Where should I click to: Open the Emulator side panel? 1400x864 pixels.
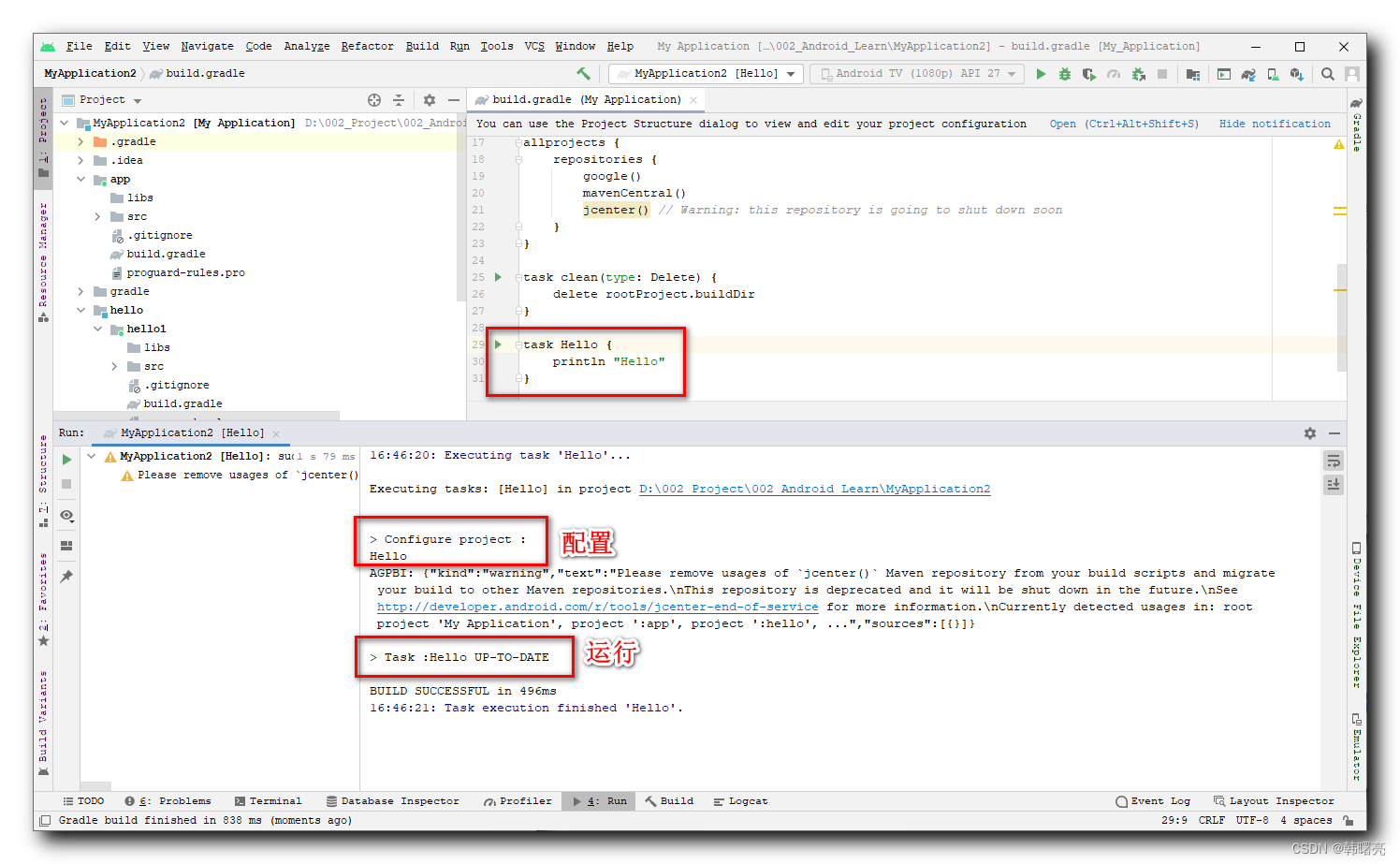click(1357, 746)
